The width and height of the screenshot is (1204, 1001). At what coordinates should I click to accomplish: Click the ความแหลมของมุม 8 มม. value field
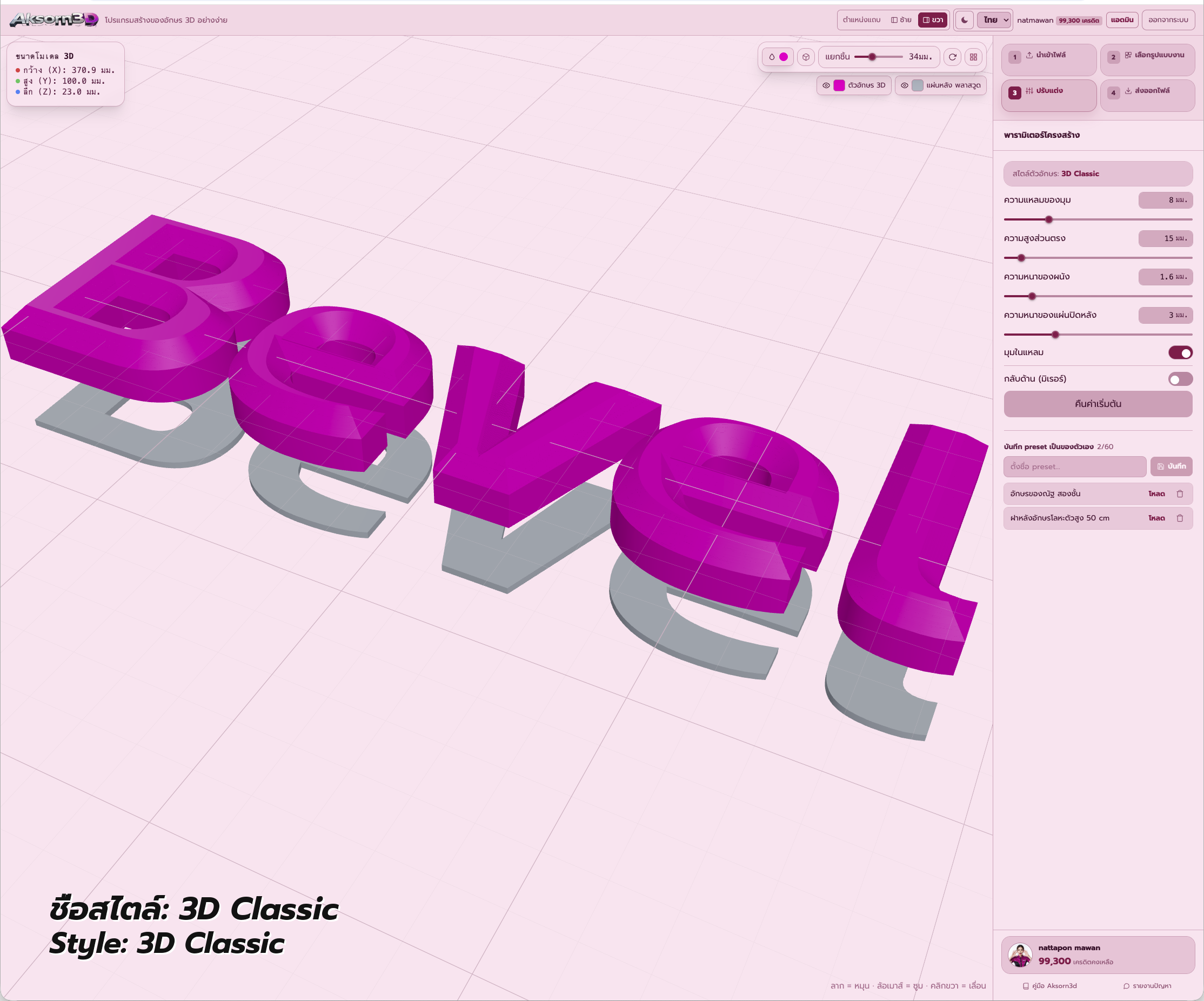pyautogui.click(x=1166, y=200)
